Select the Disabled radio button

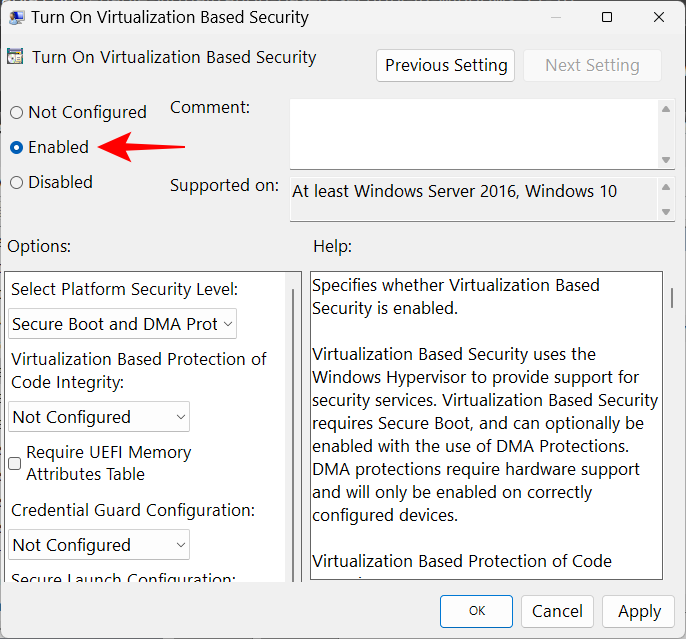(17, 183)
